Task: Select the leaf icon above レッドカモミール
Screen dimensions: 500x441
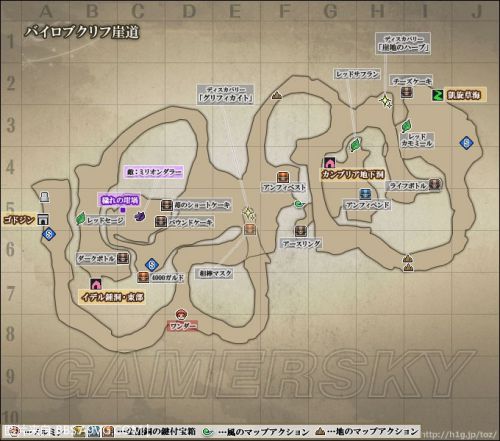Action: pos(407,126)
